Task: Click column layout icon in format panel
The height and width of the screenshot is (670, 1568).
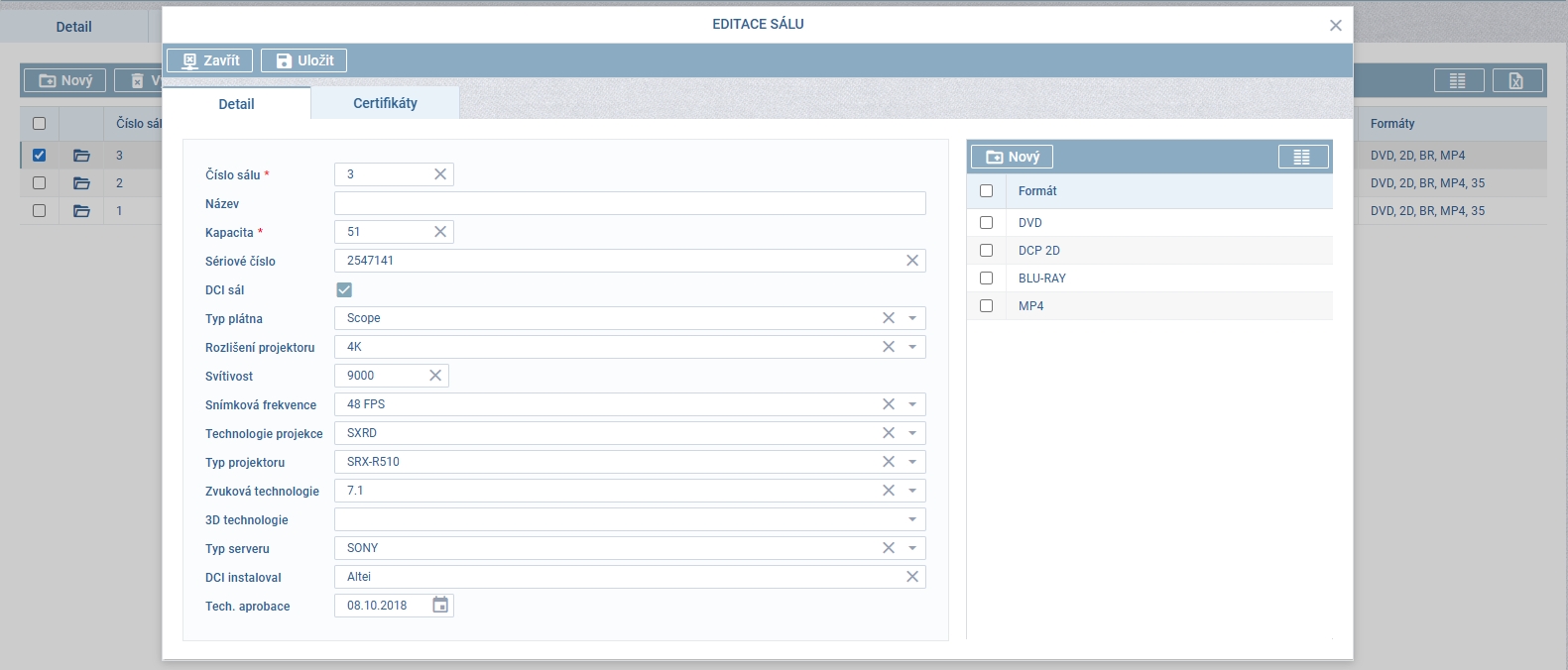Action: [1302, 157]
